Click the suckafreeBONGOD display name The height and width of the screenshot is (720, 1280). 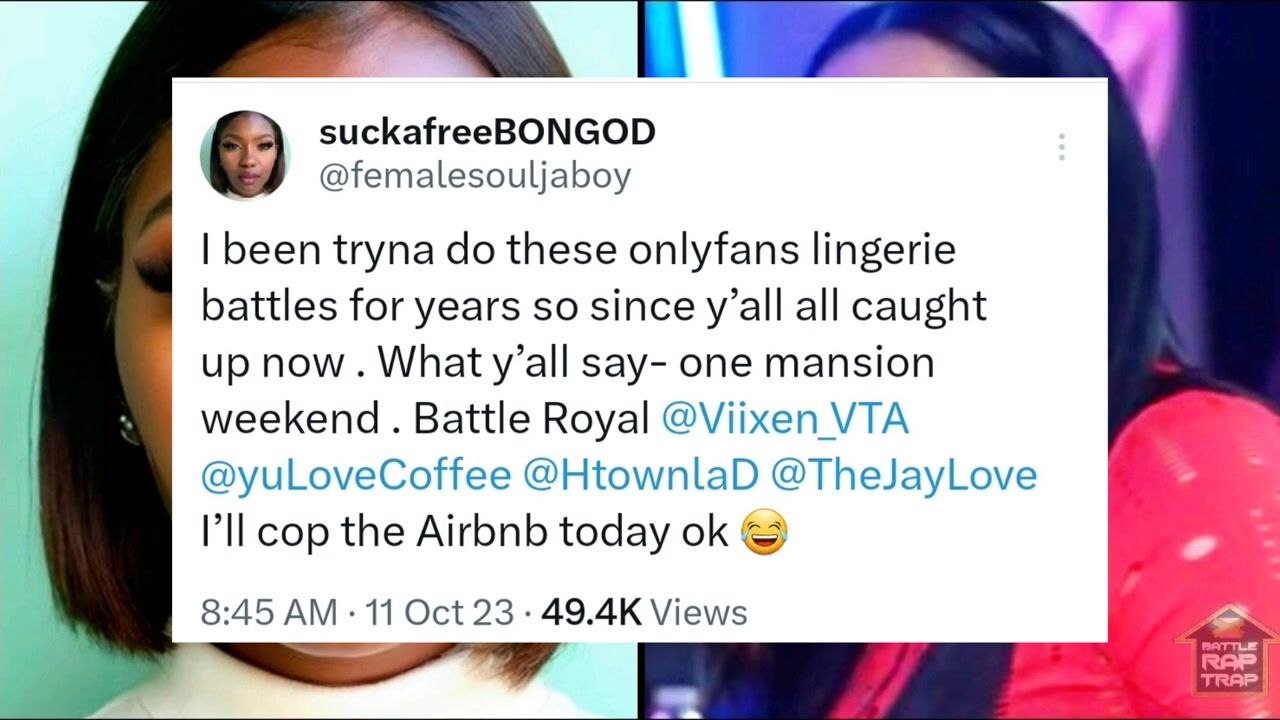[x=487, y=131]
